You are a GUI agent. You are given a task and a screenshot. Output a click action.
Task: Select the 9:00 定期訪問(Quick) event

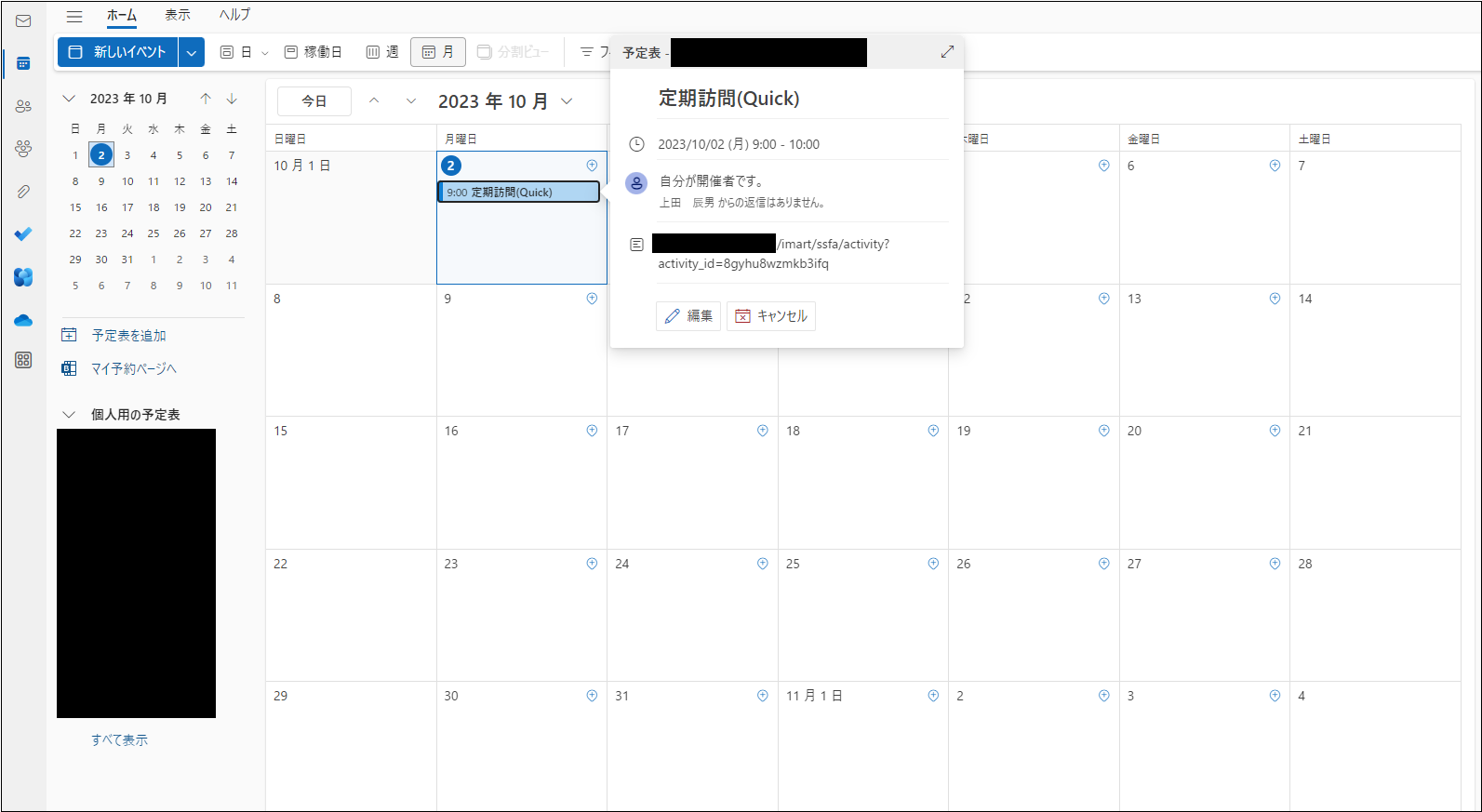point(519,193)
